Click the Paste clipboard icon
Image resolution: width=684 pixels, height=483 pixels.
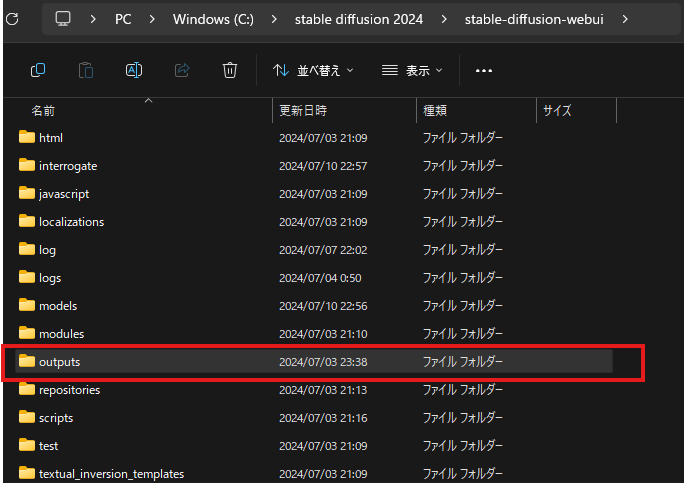tap(86, 70)
